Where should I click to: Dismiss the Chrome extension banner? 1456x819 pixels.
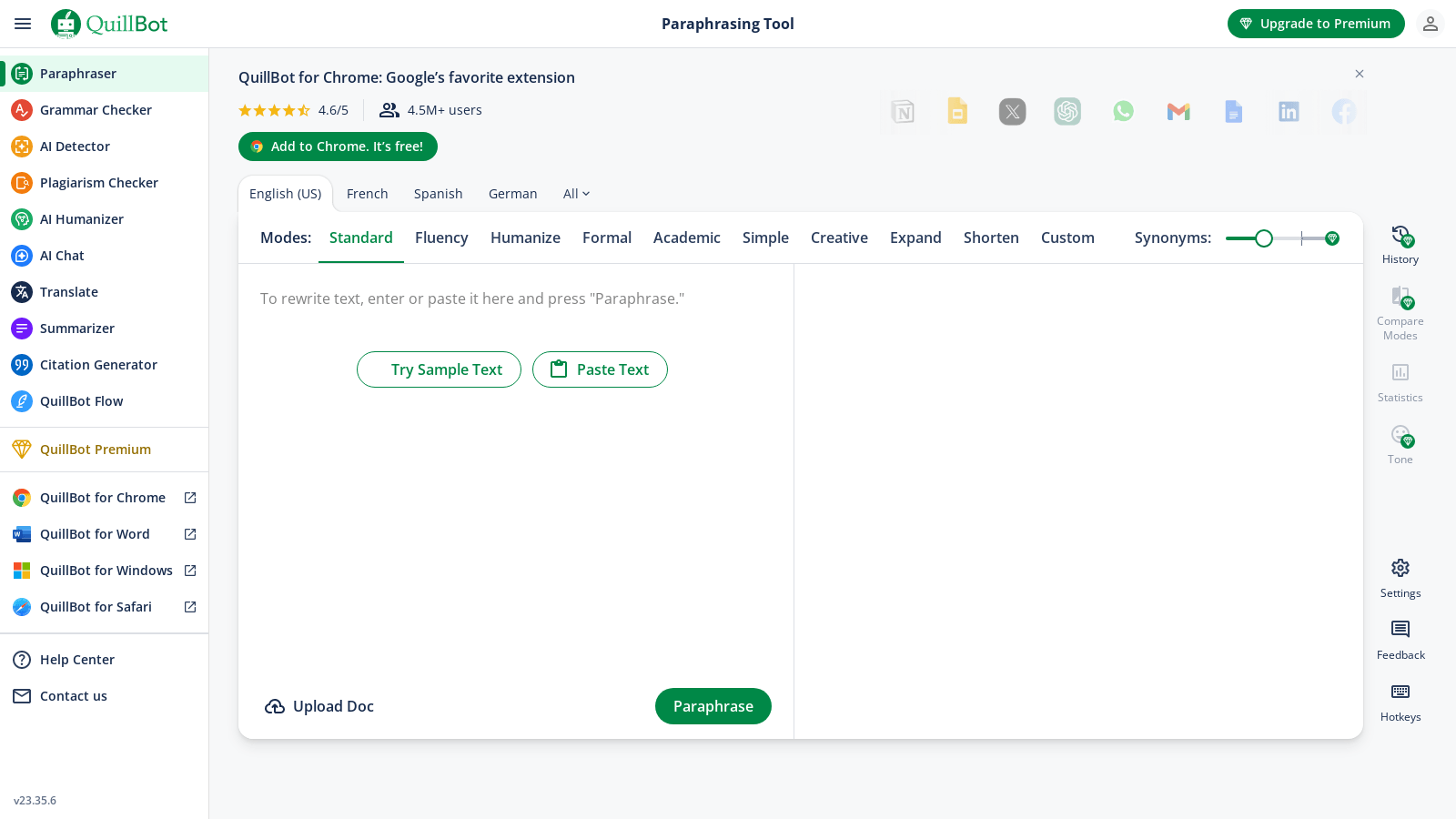1359,74
